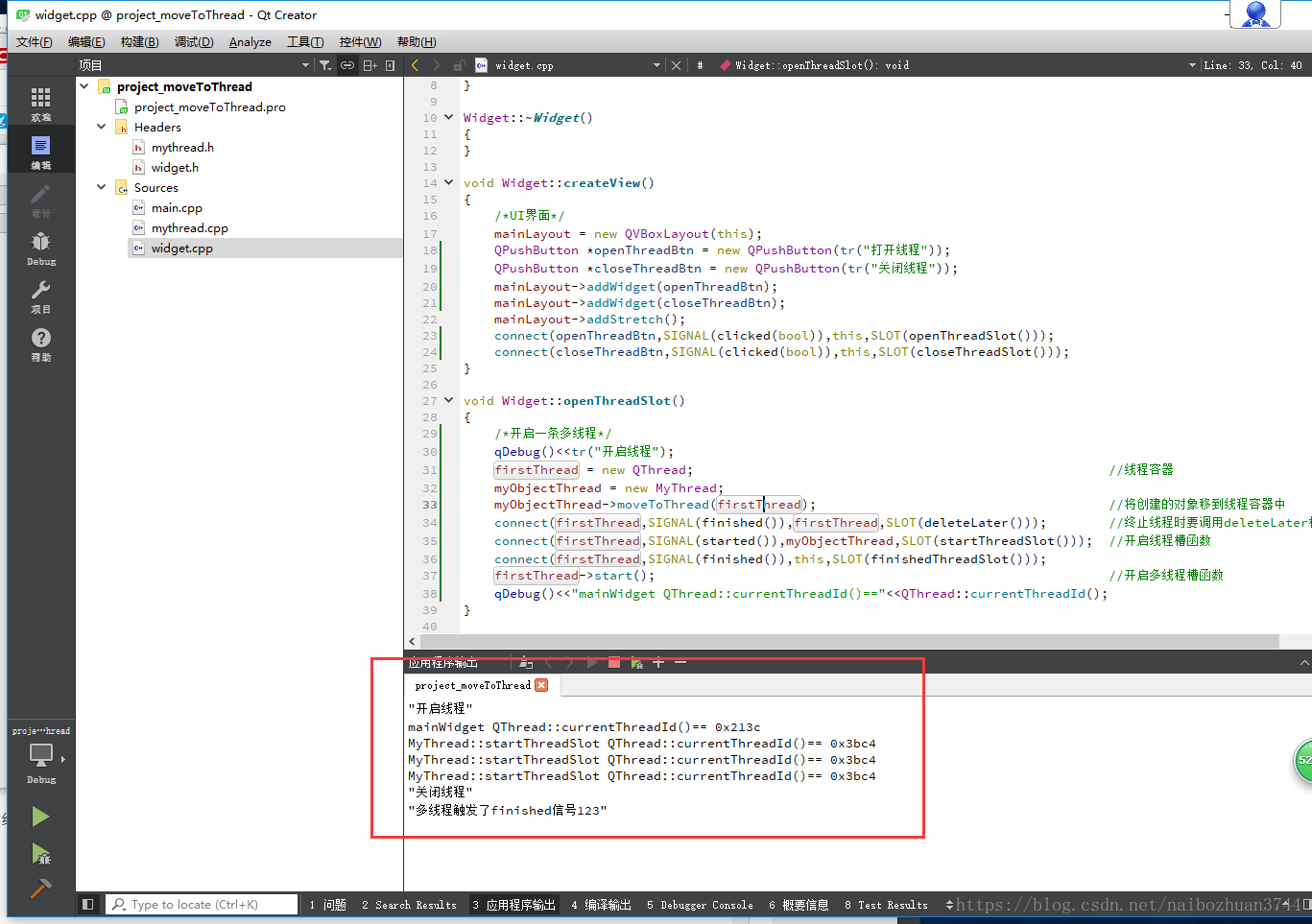The height and width of the screenshot is (924, 1312).
Task: Switch to Debug mode in sidebar
Action: click(x=40, y=247)
